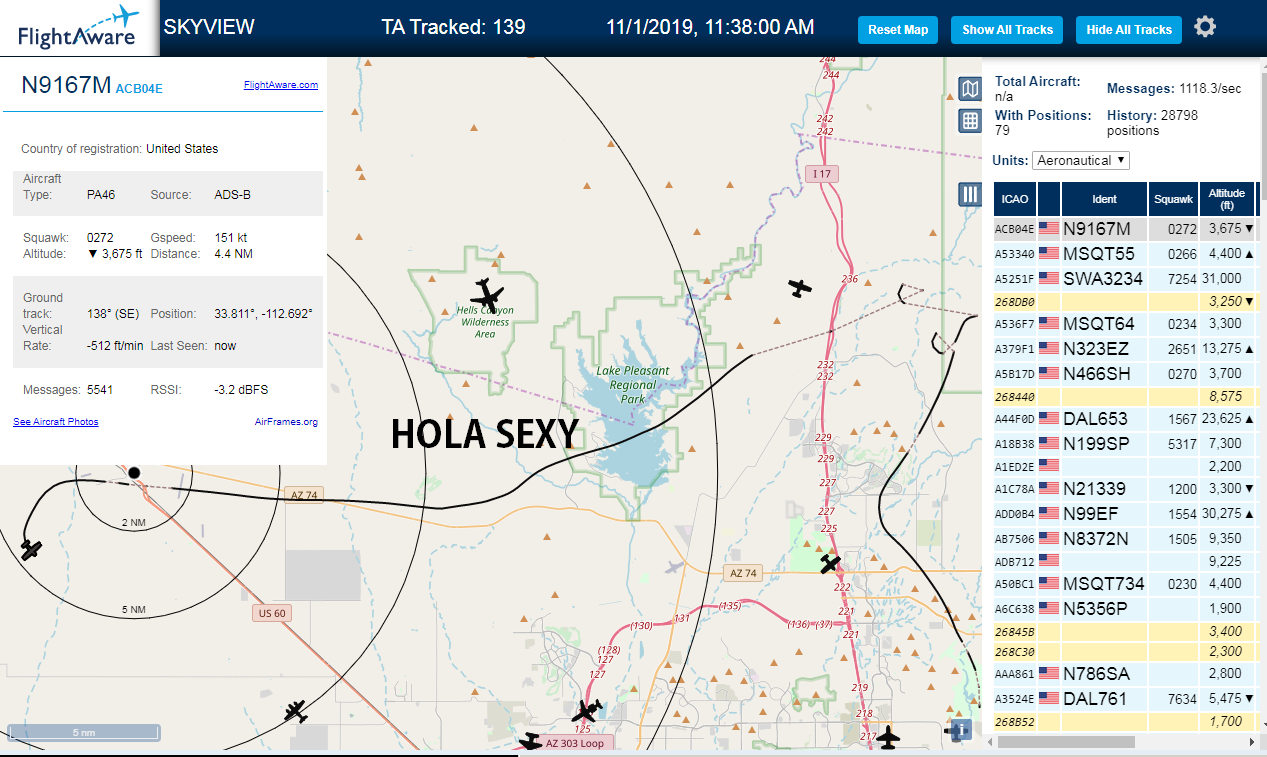Click the black receiver site dot
The width and height of the screenshot is (1267, 757).
tap(134, 472)
